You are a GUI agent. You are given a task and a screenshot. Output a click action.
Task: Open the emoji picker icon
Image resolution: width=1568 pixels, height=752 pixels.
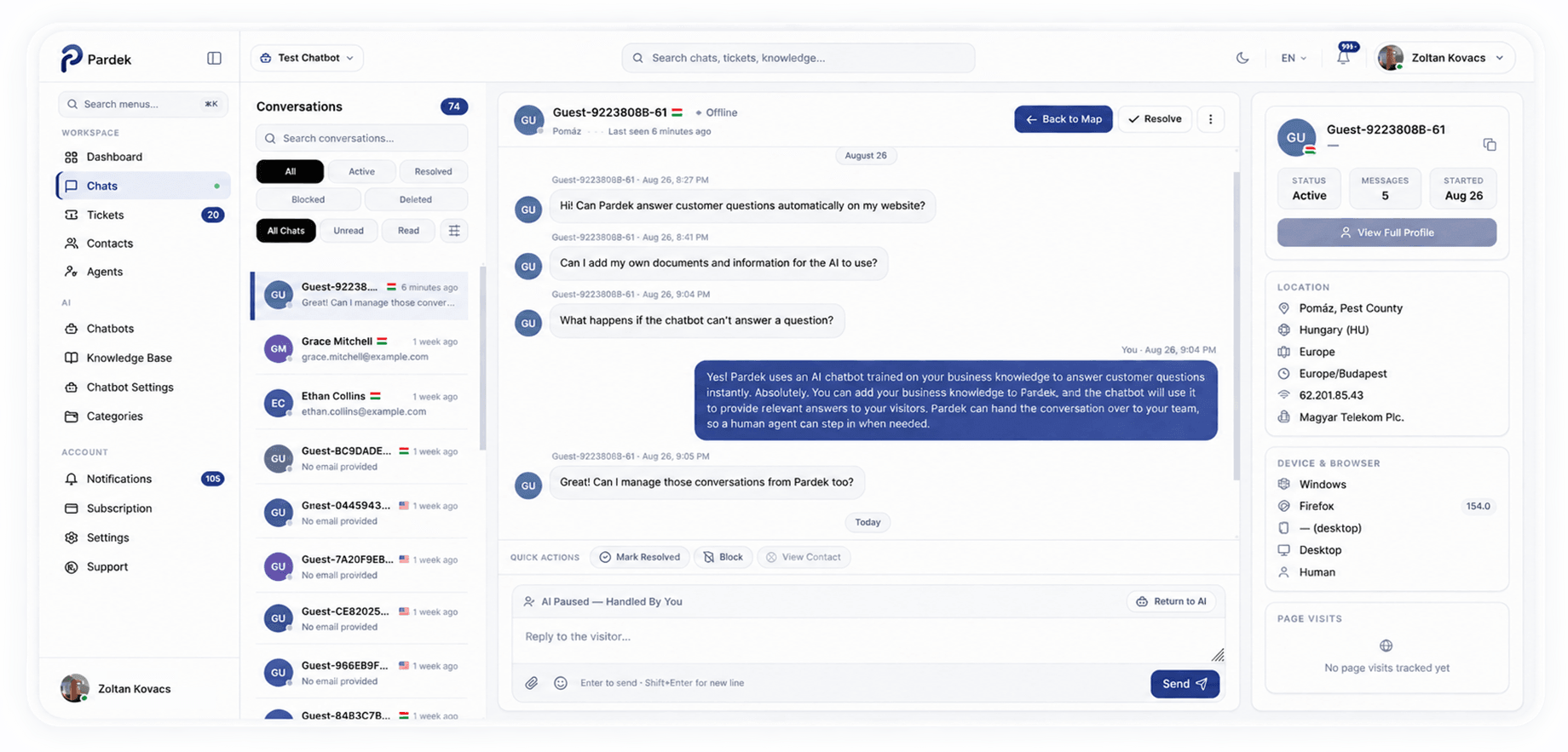(x=561, y=683)
